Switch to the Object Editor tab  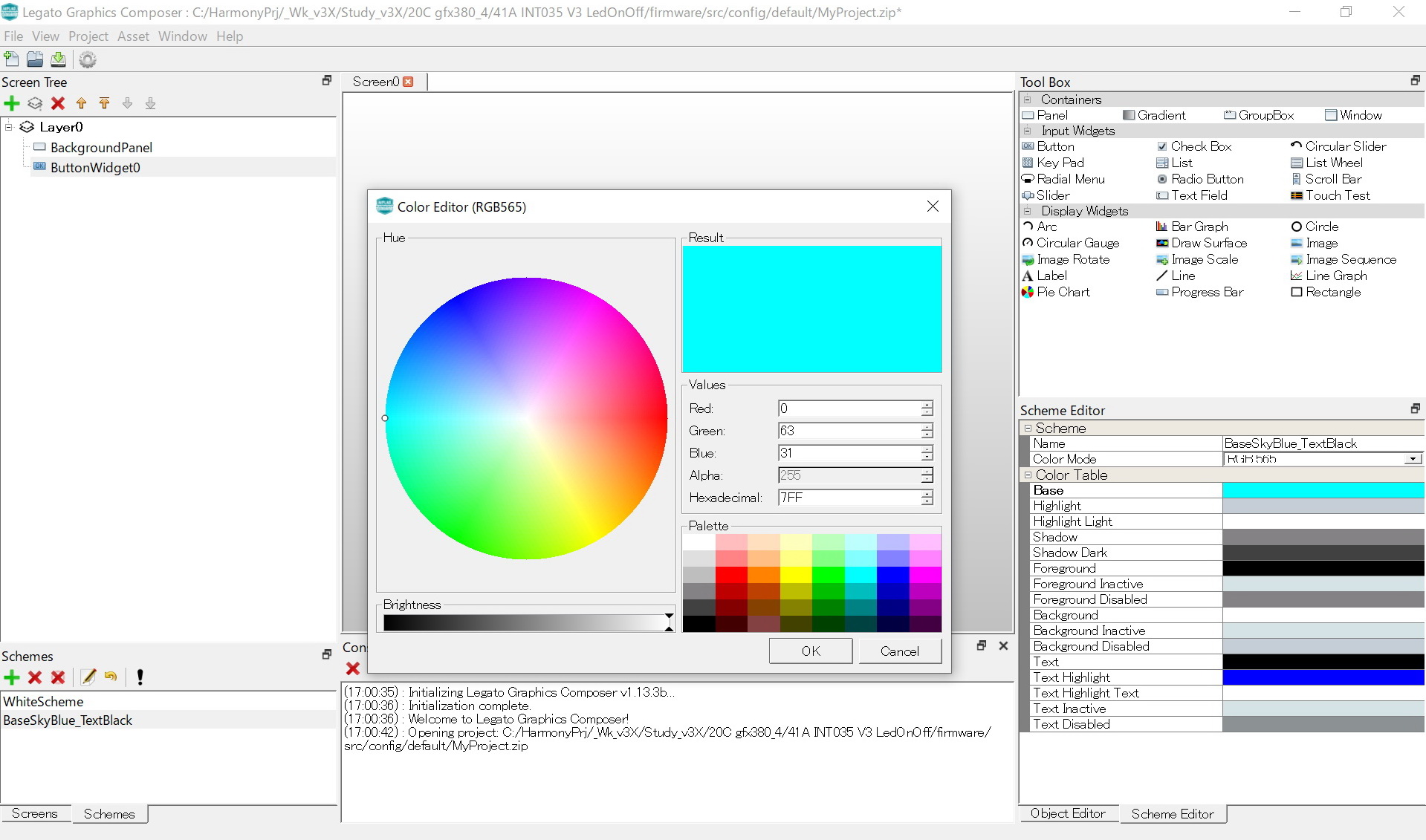pos(1067,814)
